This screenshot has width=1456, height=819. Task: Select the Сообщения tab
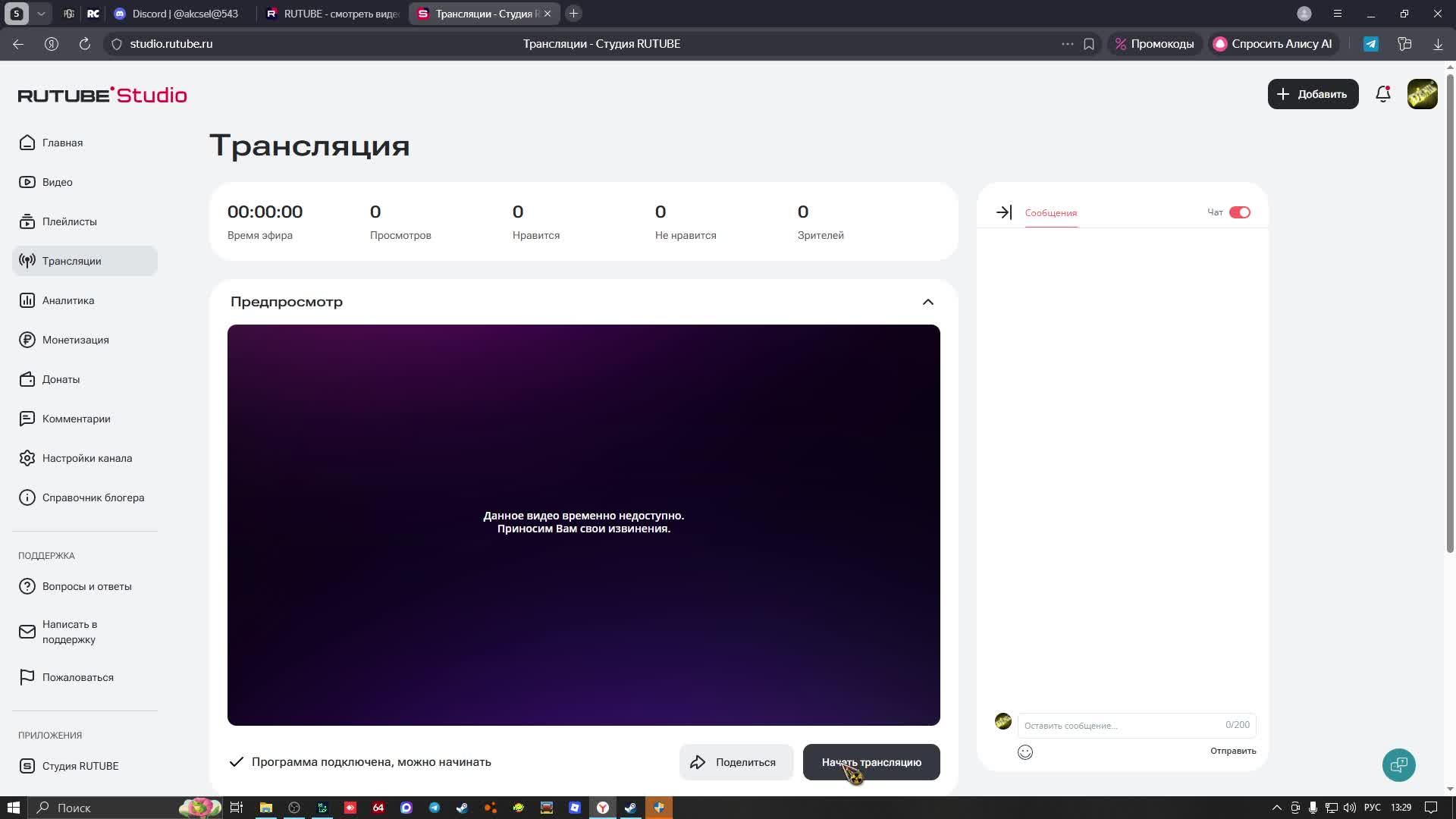[x=1050, y=213]
